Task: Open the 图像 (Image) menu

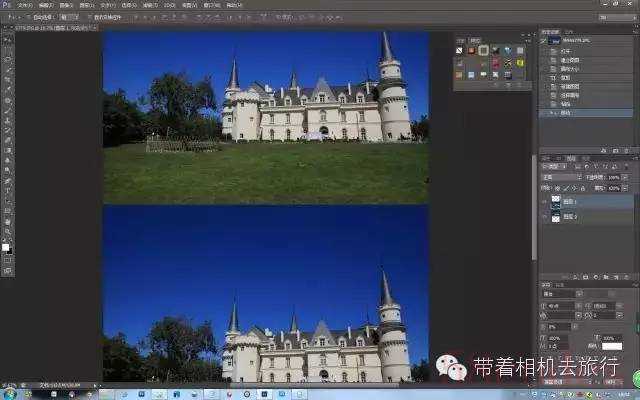Action: (x=66, y=5)
